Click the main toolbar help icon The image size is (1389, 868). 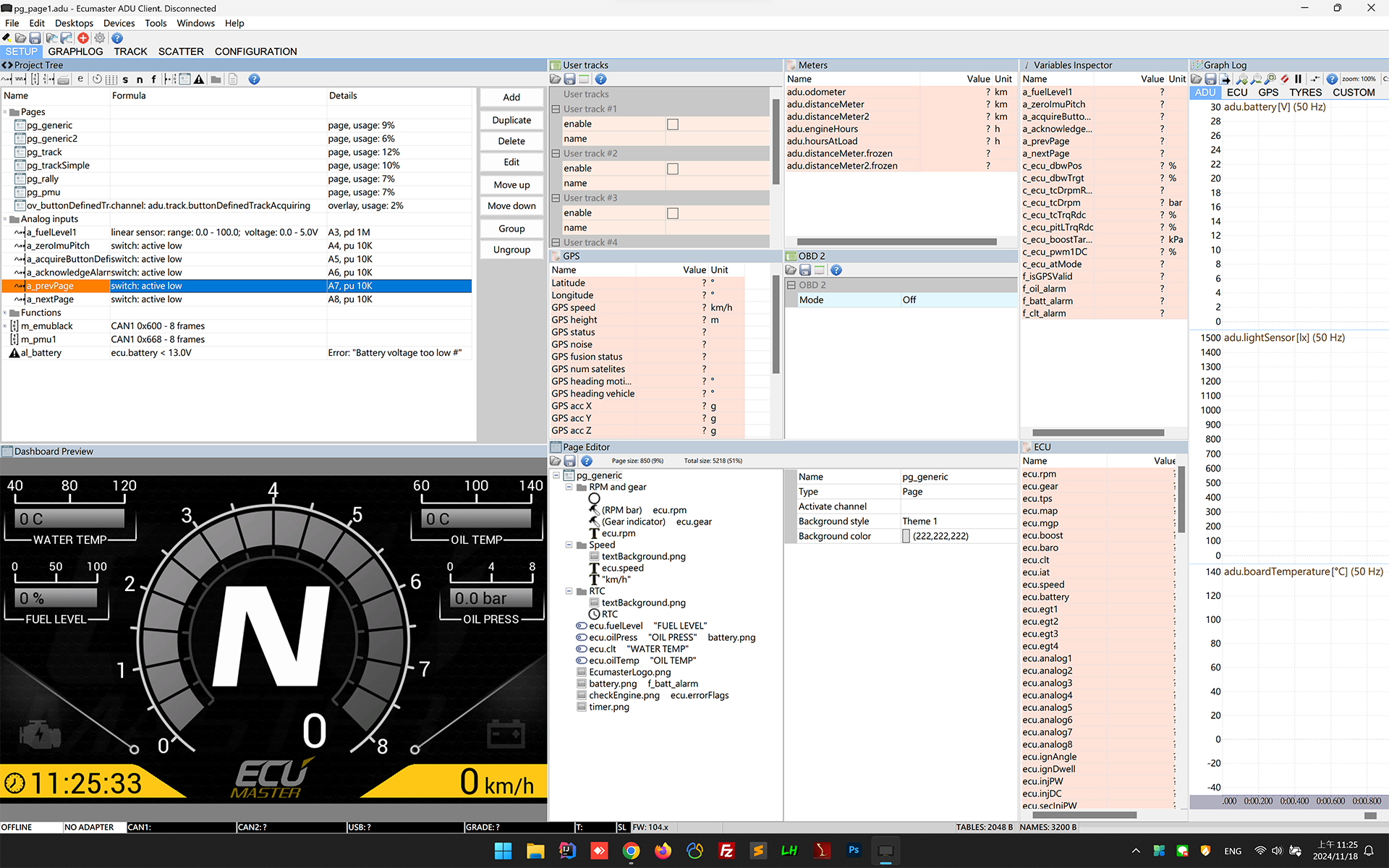117,38
